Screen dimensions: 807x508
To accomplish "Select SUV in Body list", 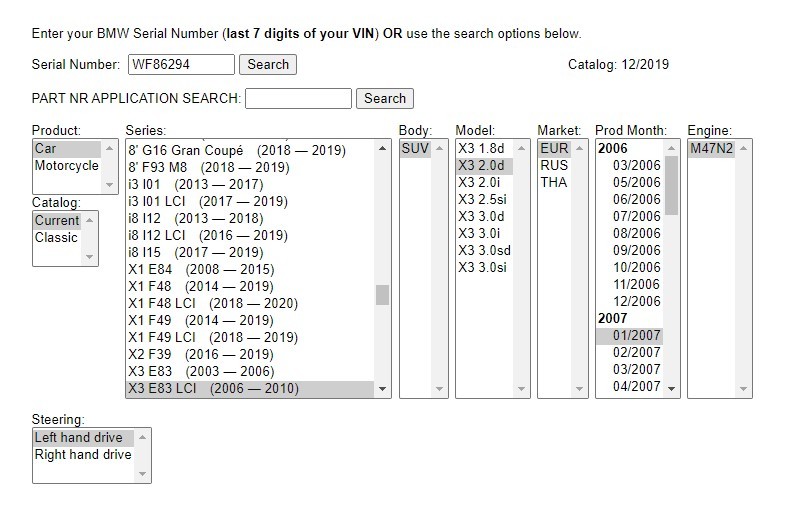I will tap(415, 149).
